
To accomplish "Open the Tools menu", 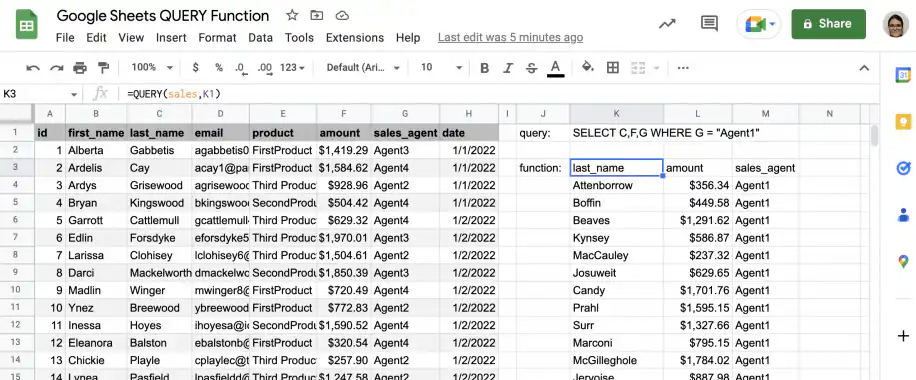I will 299,38.
